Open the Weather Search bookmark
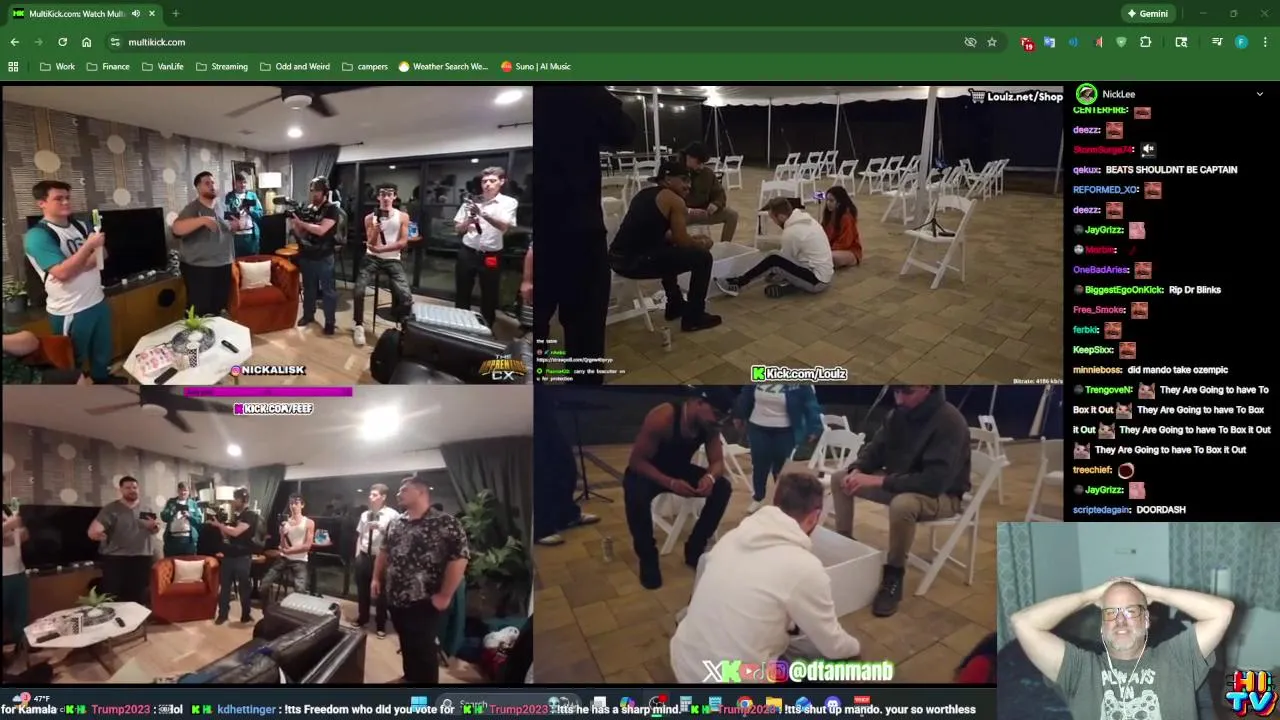Image resolution: width=1280 pixels, height=720 pixels. point(443,66)
